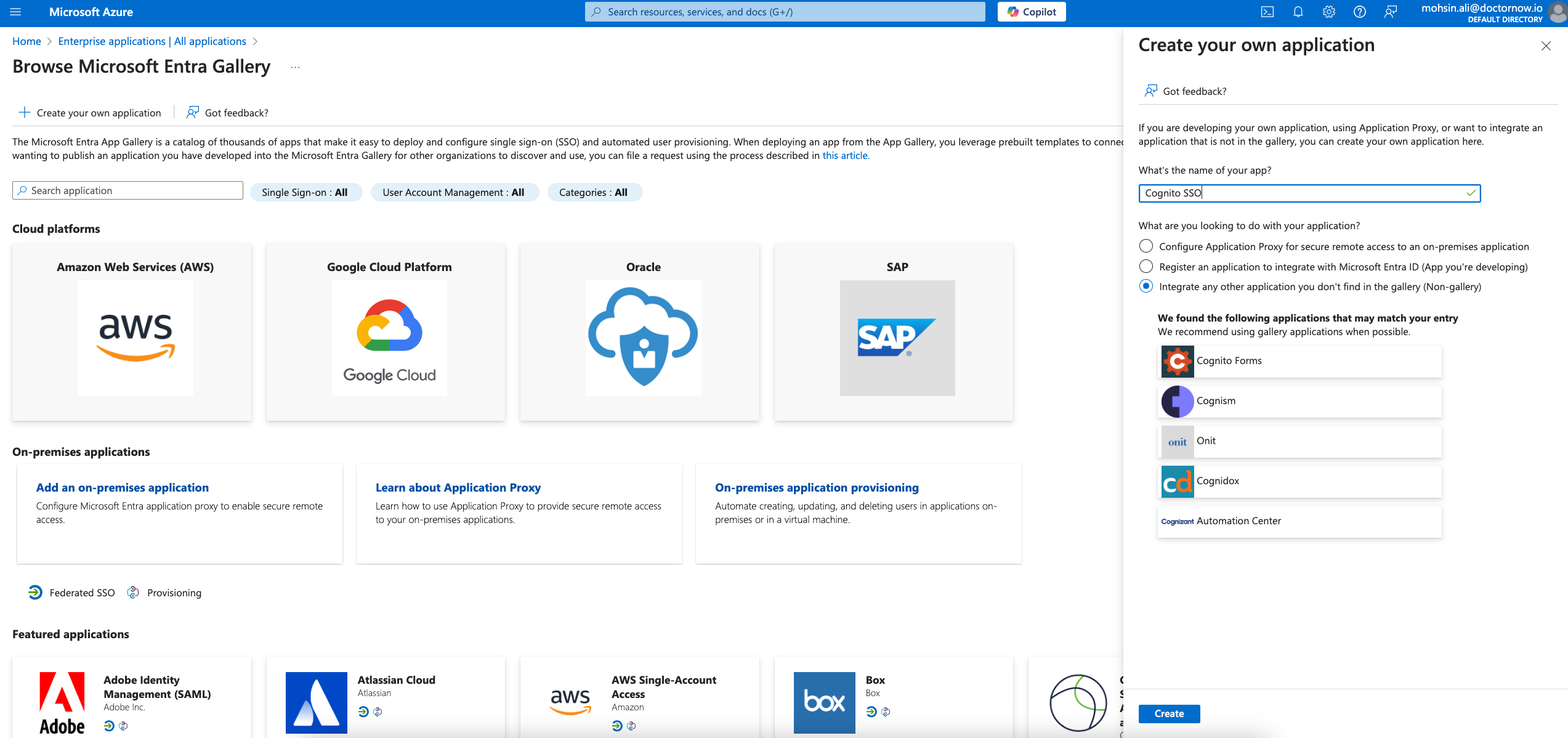
Task: Click Create your own application command
Action: point(91,113)
